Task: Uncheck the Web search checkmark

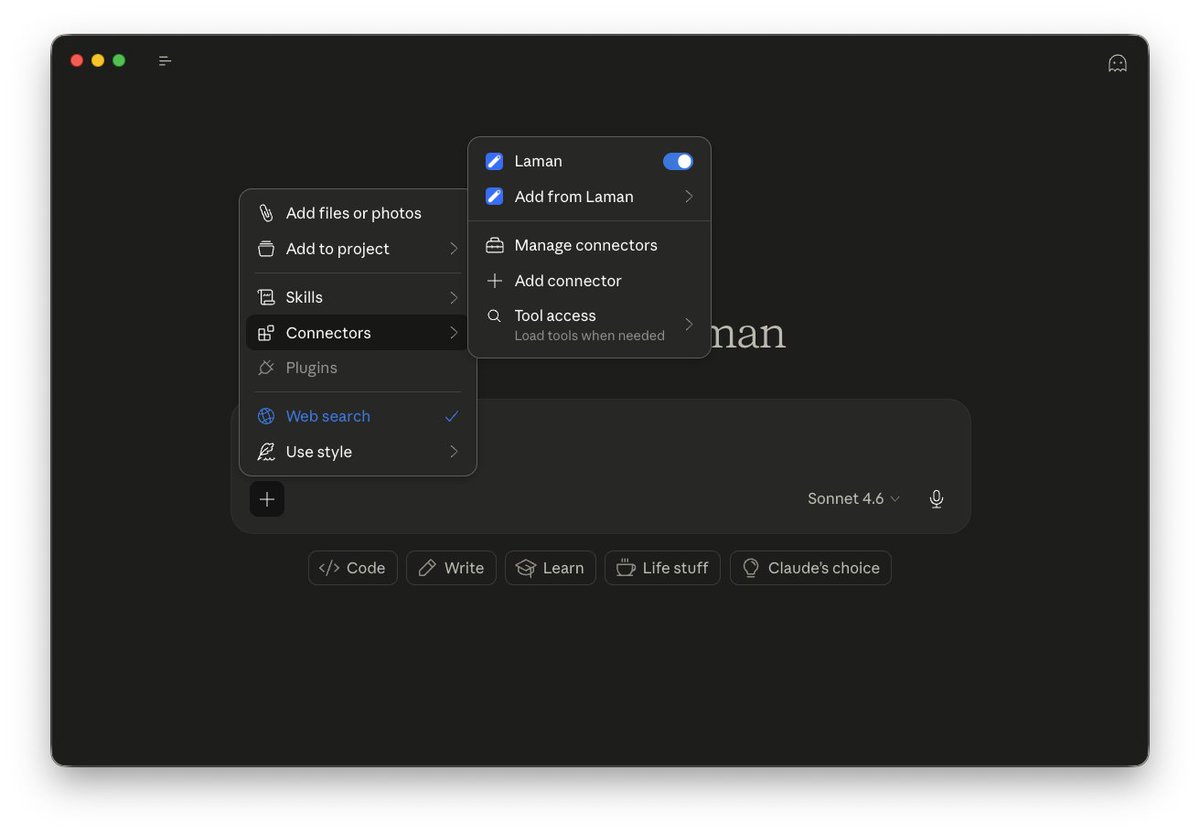Action: coord(452,416)
